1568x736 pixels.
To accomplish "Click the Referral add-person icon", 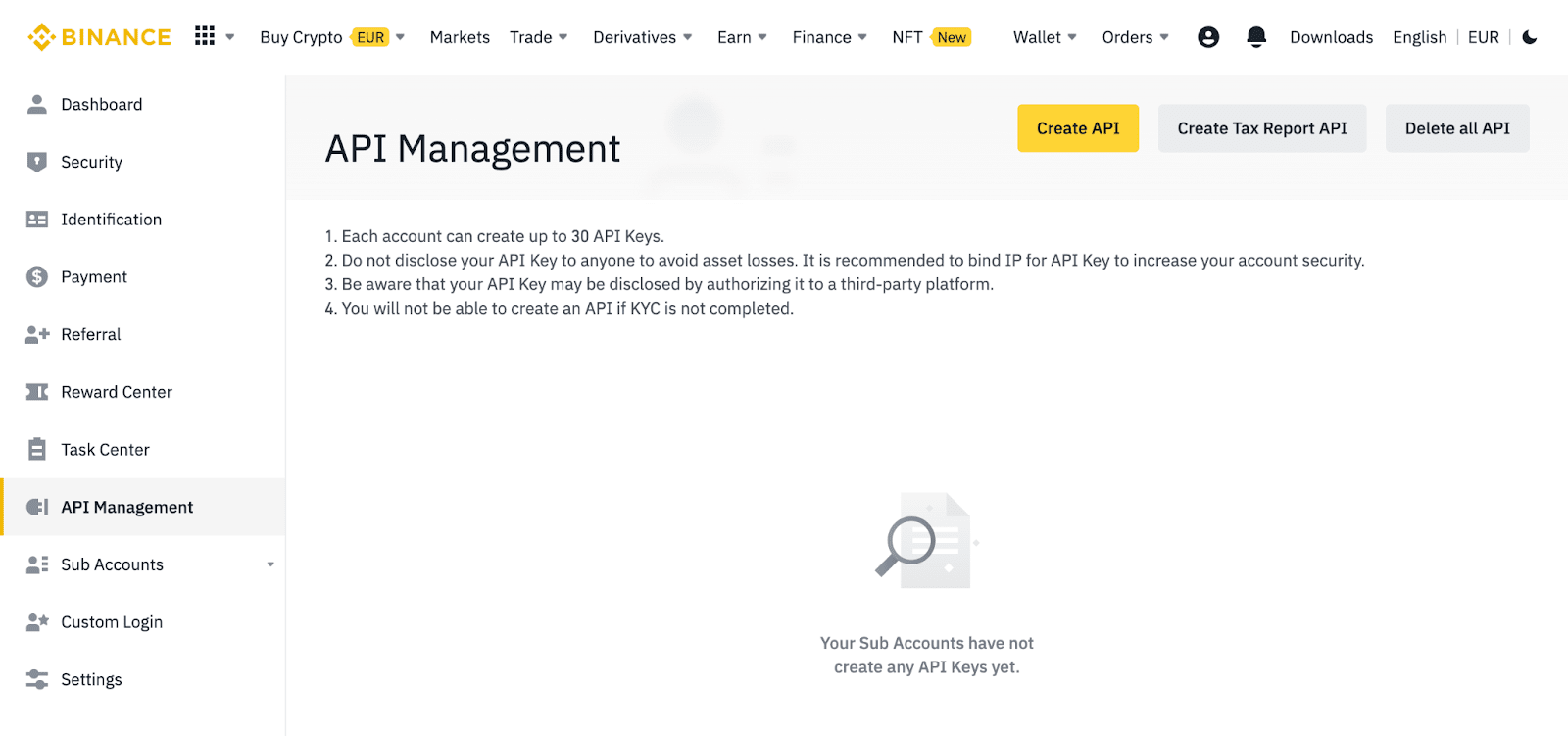I will tap(37, 334).
